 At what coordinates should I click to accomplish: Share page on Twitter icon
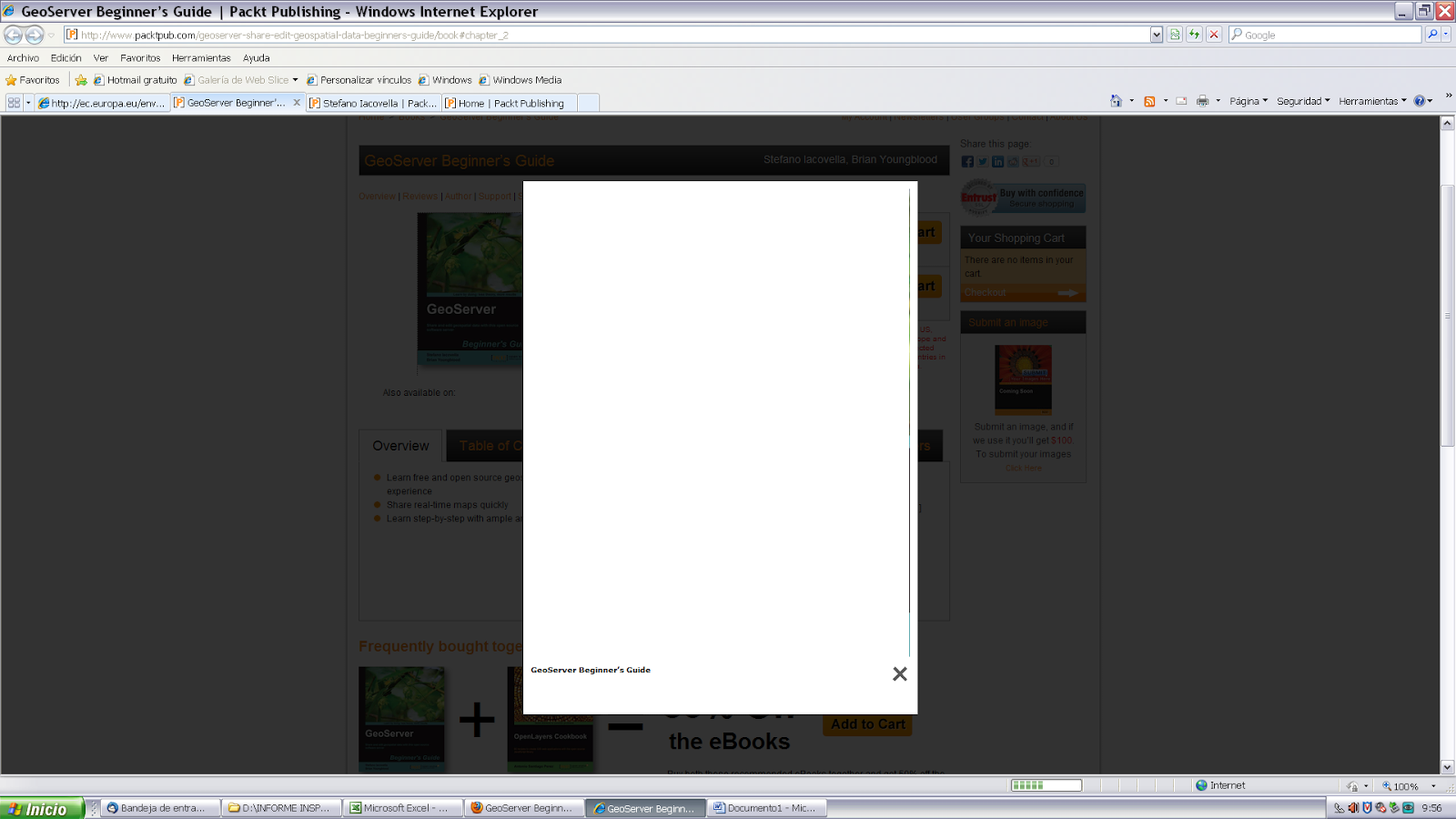click(983, 161)
